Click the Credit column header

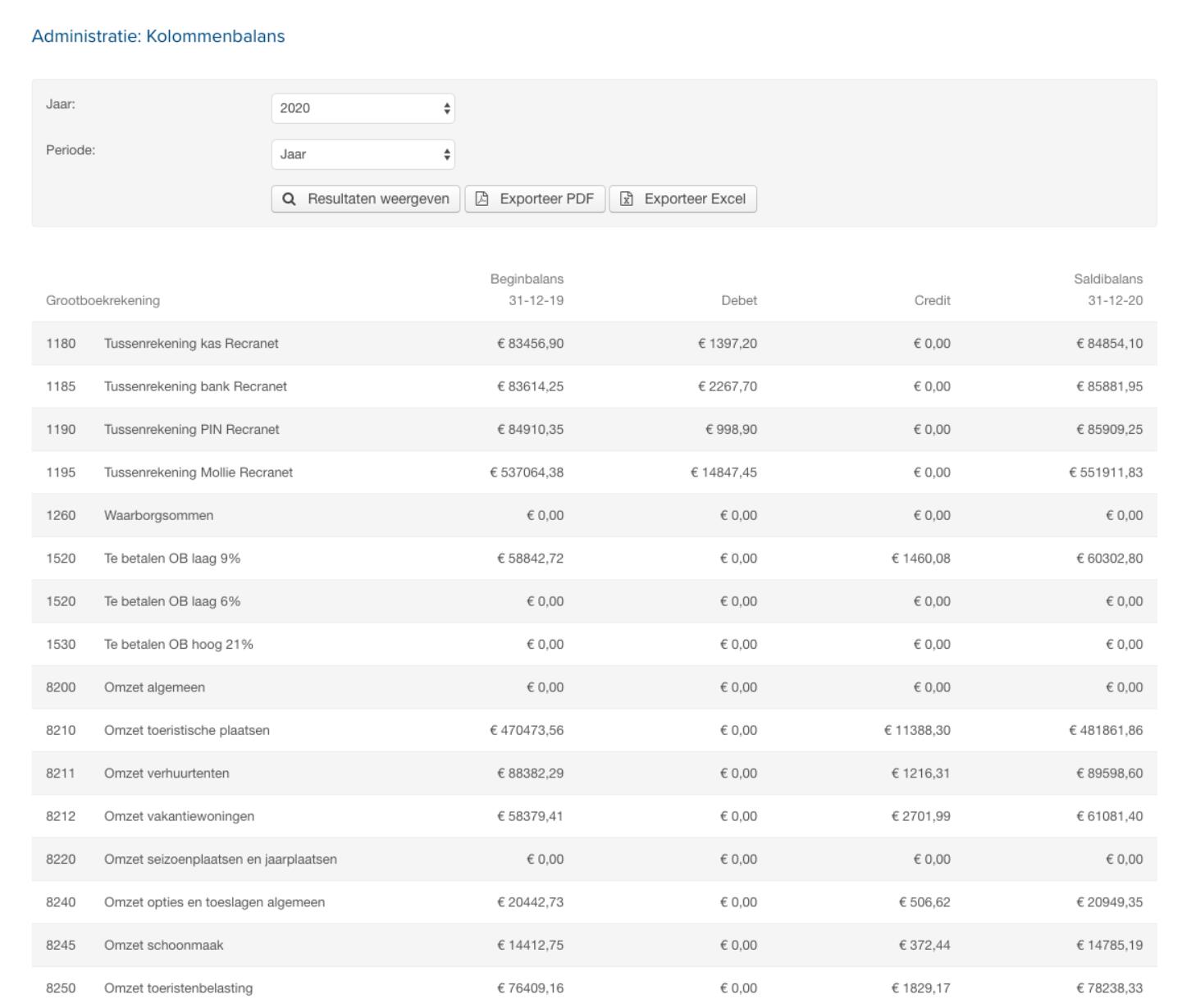click(x=932, y=300)
